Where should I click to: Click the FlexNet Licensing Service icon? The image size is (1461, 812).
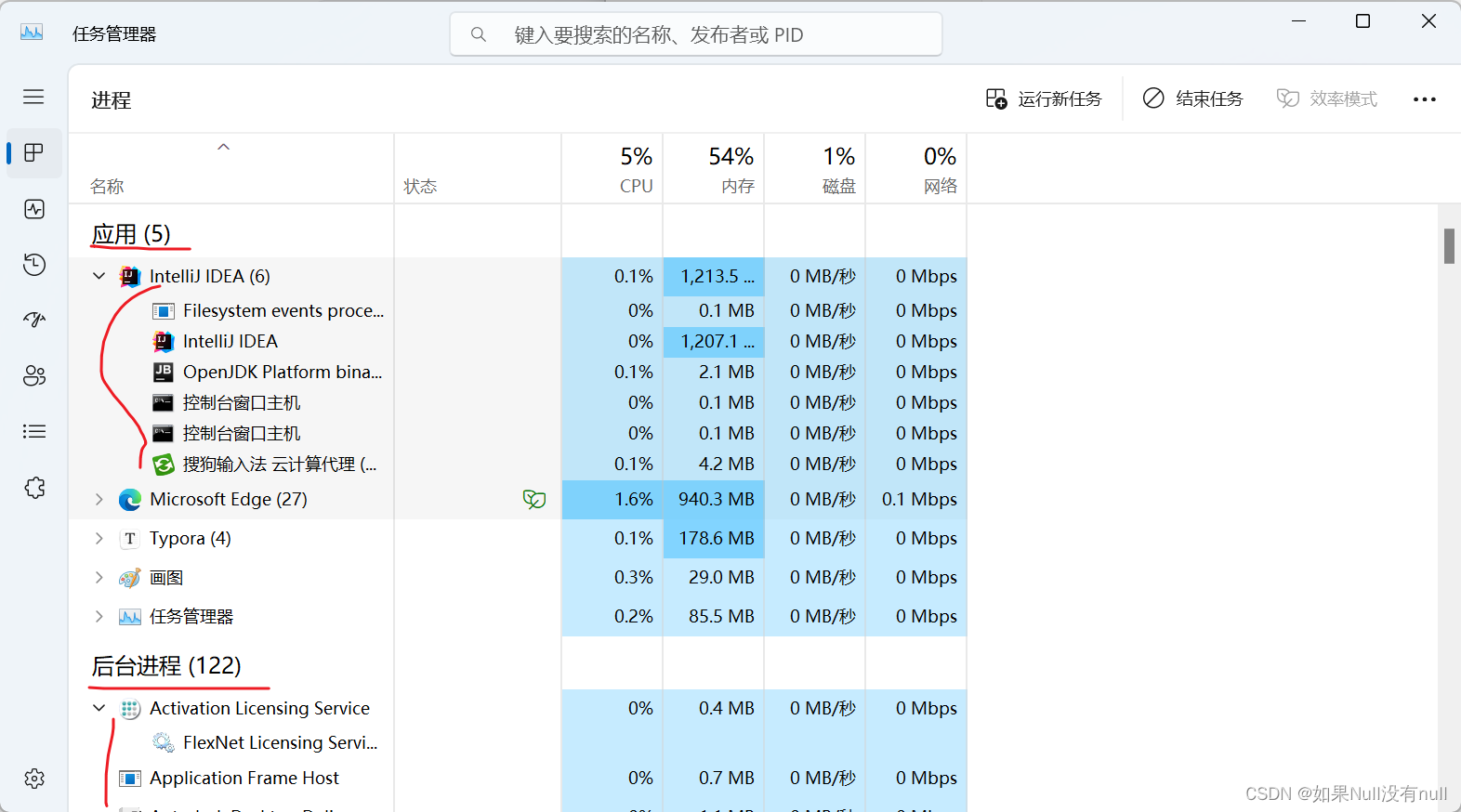[164, 742]
